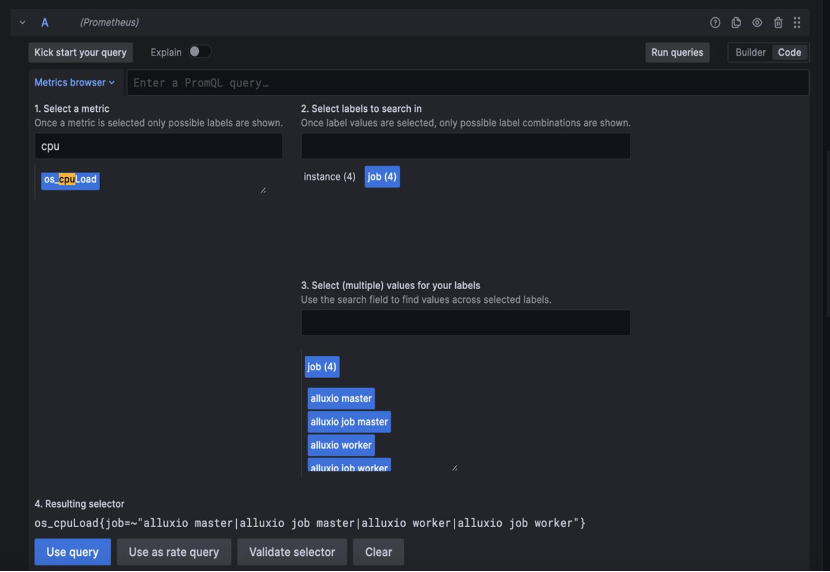Viewport: 830px width, 572px height.
Task: Duplicate query A with the copy icon
Action: click(736, 22)
